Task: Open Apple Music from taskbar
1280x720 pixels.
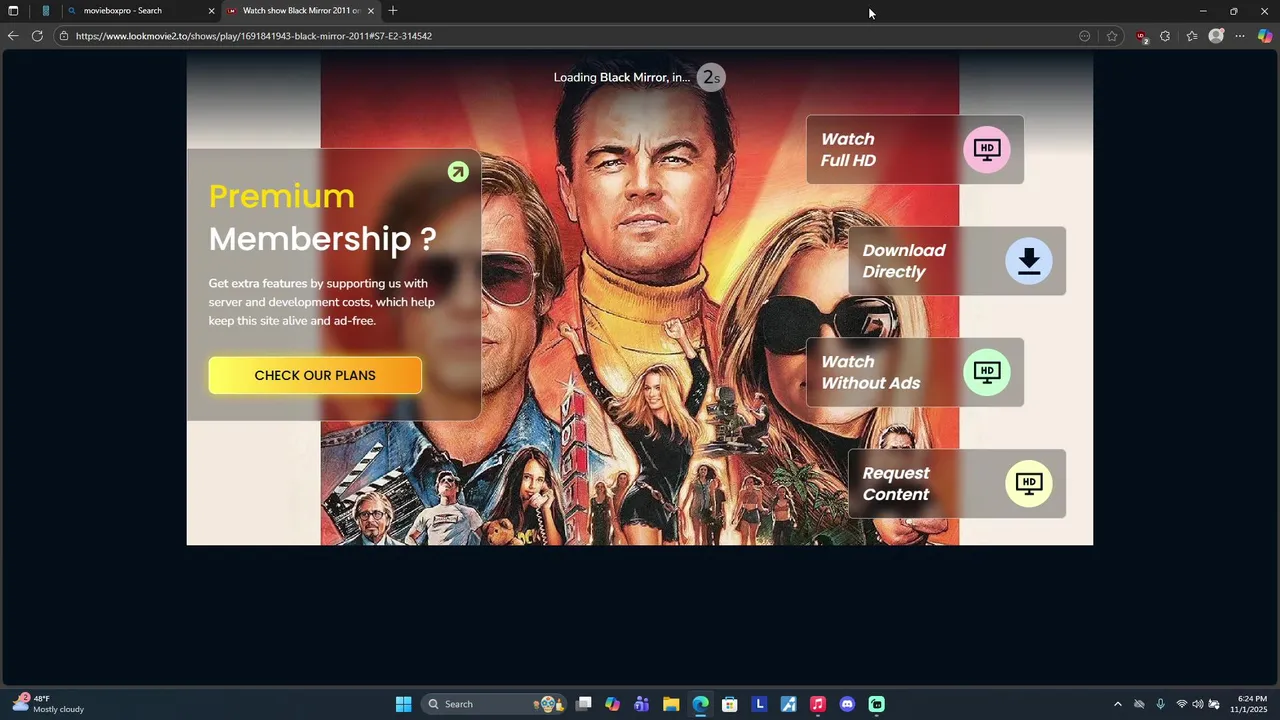Action: click(817, 704)
